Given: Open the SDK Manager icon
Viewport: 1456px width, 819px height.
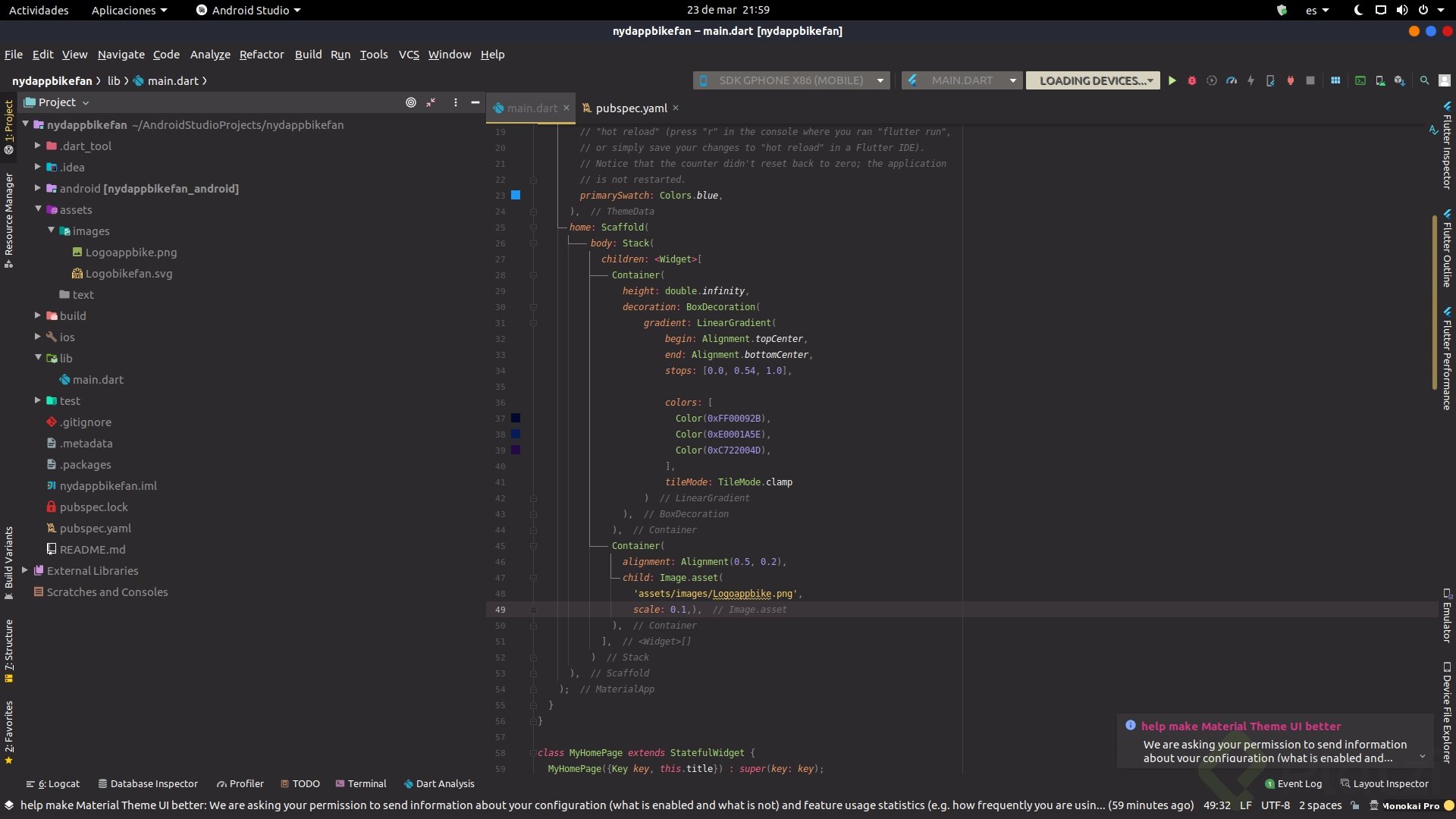Looking at the screenshot, I should pos(1400,80).
